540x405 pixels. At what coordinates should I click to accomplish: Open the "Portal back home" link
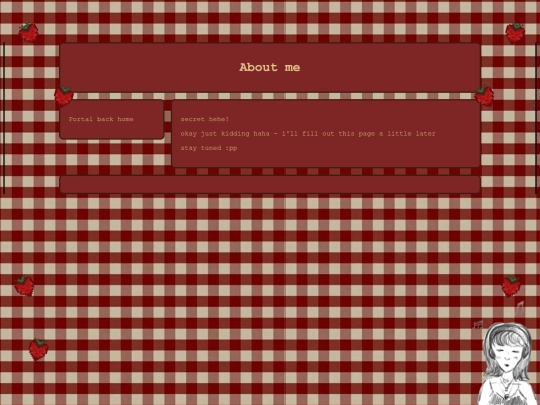(101, 119)
